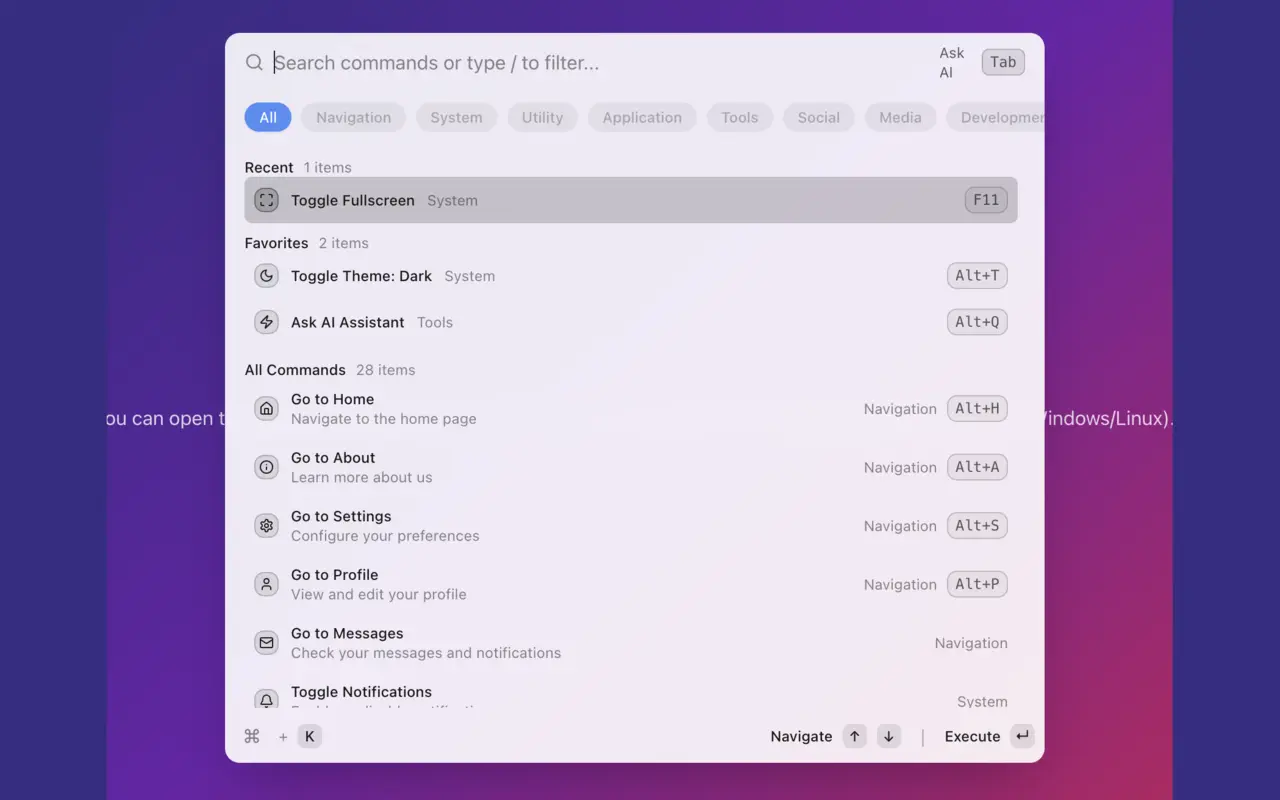The image size is (1280, 800).
Task: Switch to the Utility filter
Action: tap(543, 117)
